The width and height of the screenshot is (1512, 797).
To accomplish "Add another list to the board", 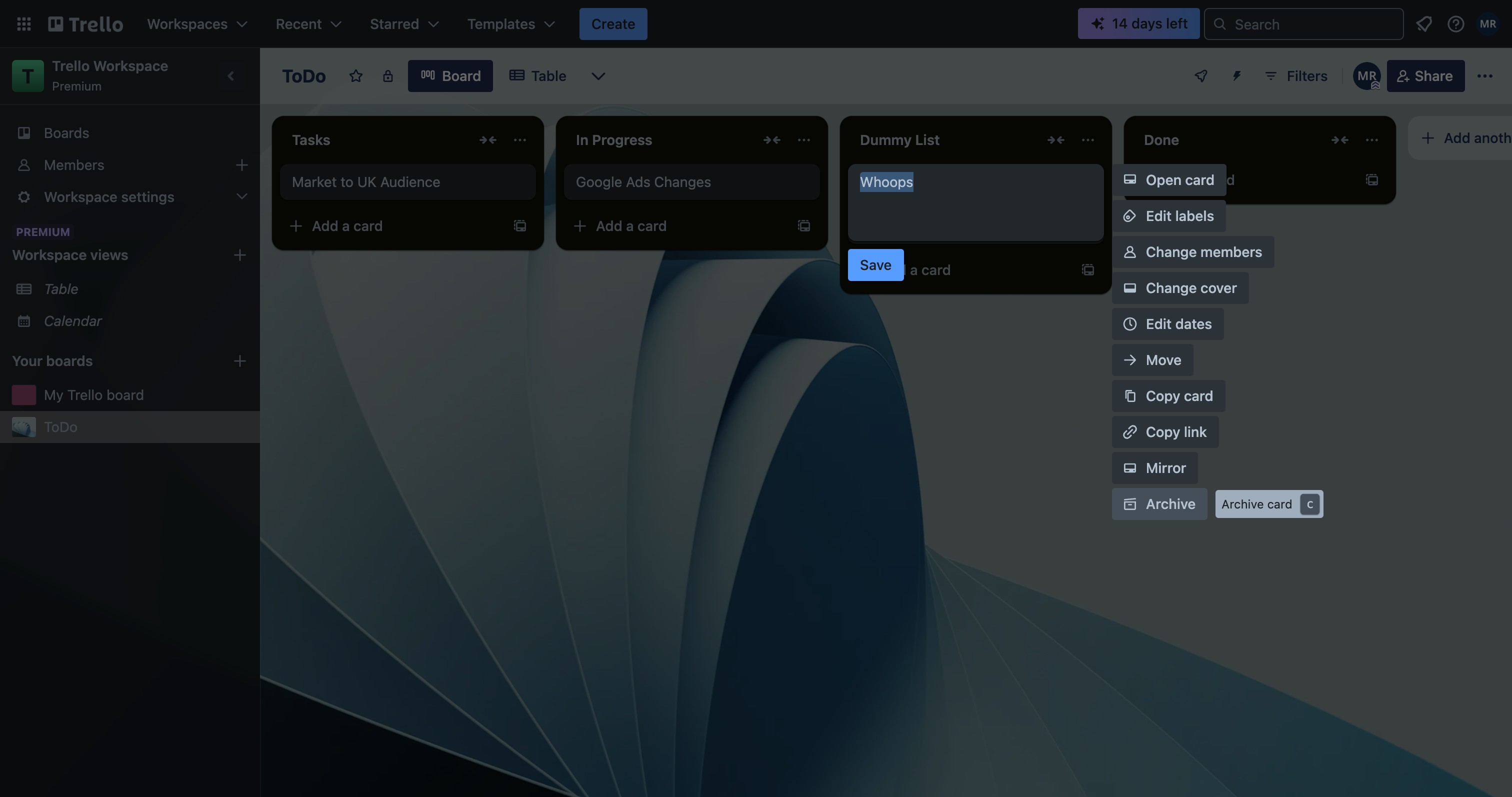I will coord(1460,138).
